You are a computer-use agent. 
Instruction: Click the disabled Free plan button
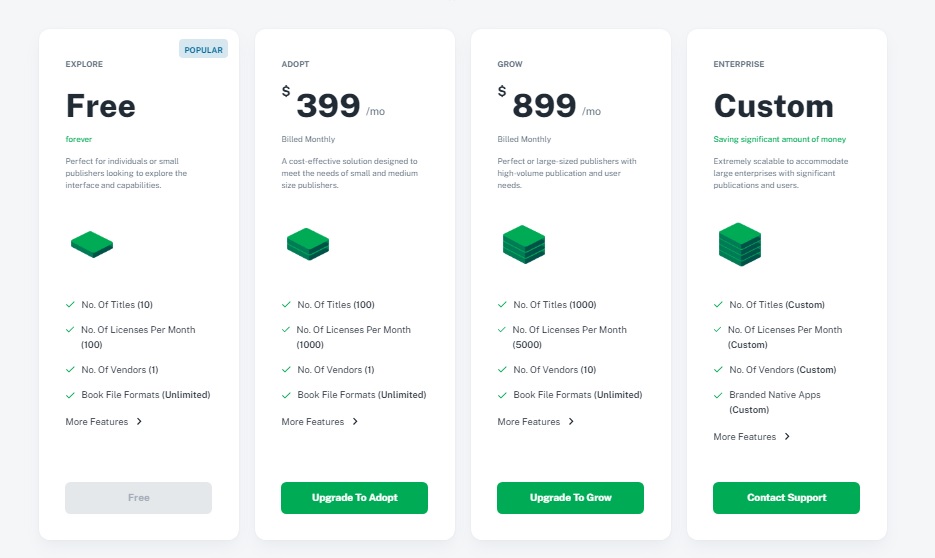click(138, 498)
